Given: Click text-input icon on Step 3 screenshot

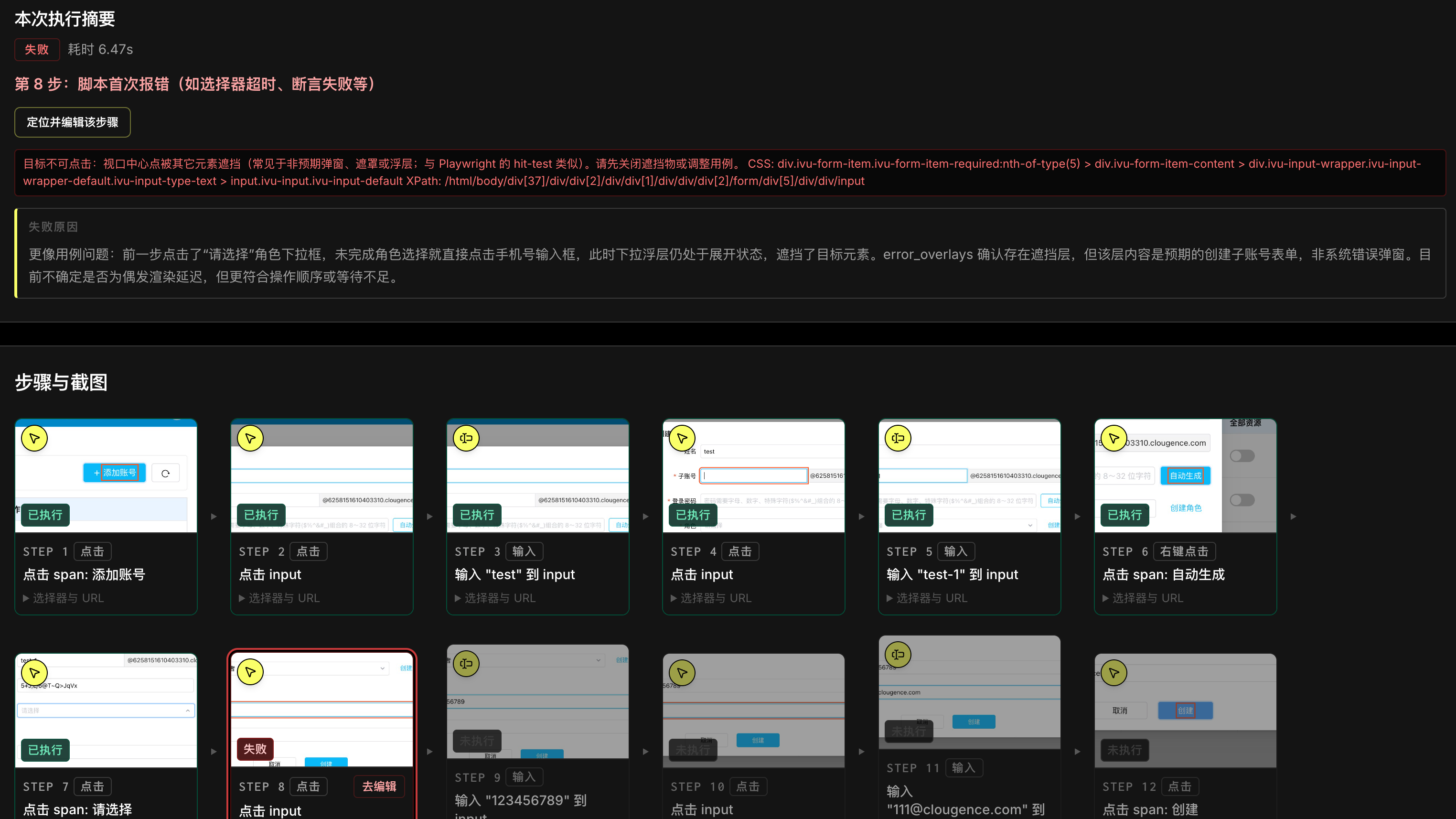Looking at the screenshot, I should [x=466, y=438].
